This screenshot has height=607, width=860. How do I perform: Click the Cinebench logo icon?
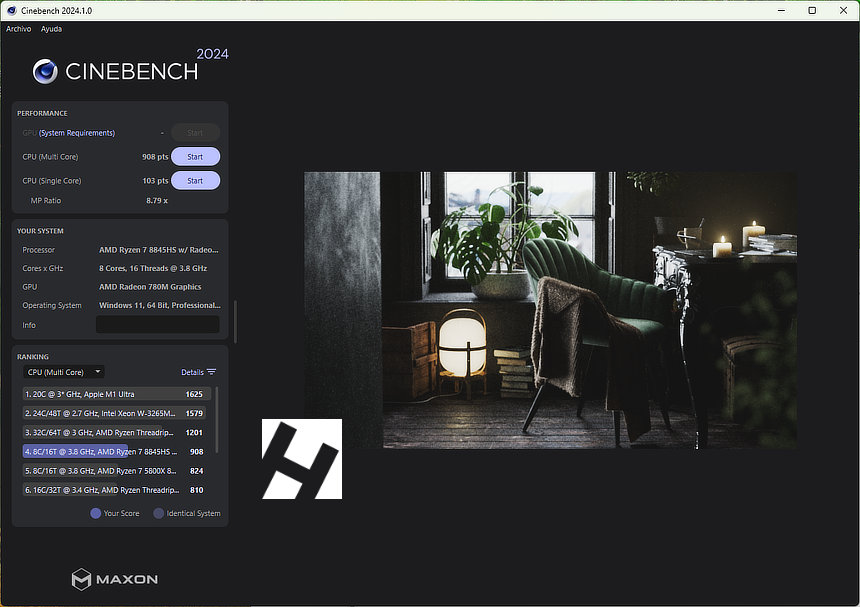click(45, 71)
